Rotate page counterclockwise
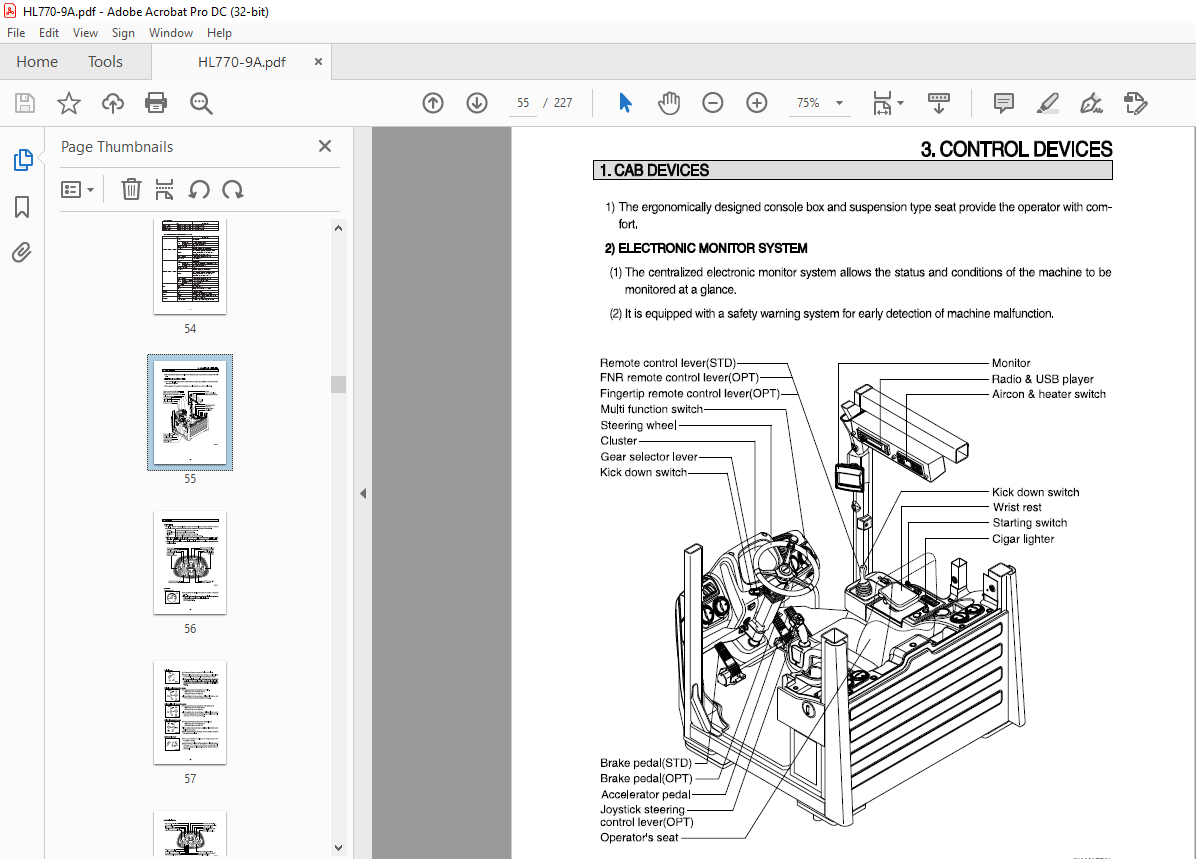The width and height of the screenshot is (1196, 859). click(x=199, y=189)
